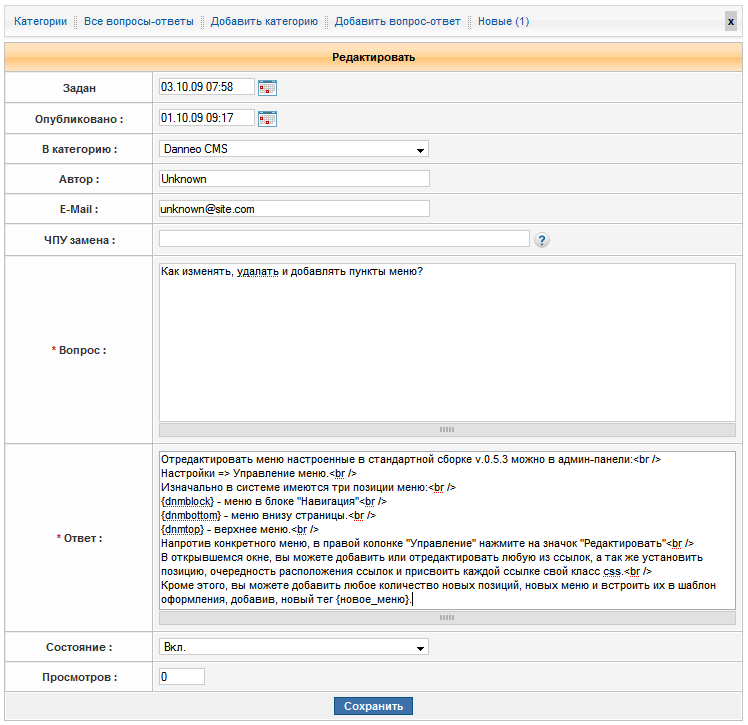
Task: Expand the В категорию dropdown
Action: (294, 149)
